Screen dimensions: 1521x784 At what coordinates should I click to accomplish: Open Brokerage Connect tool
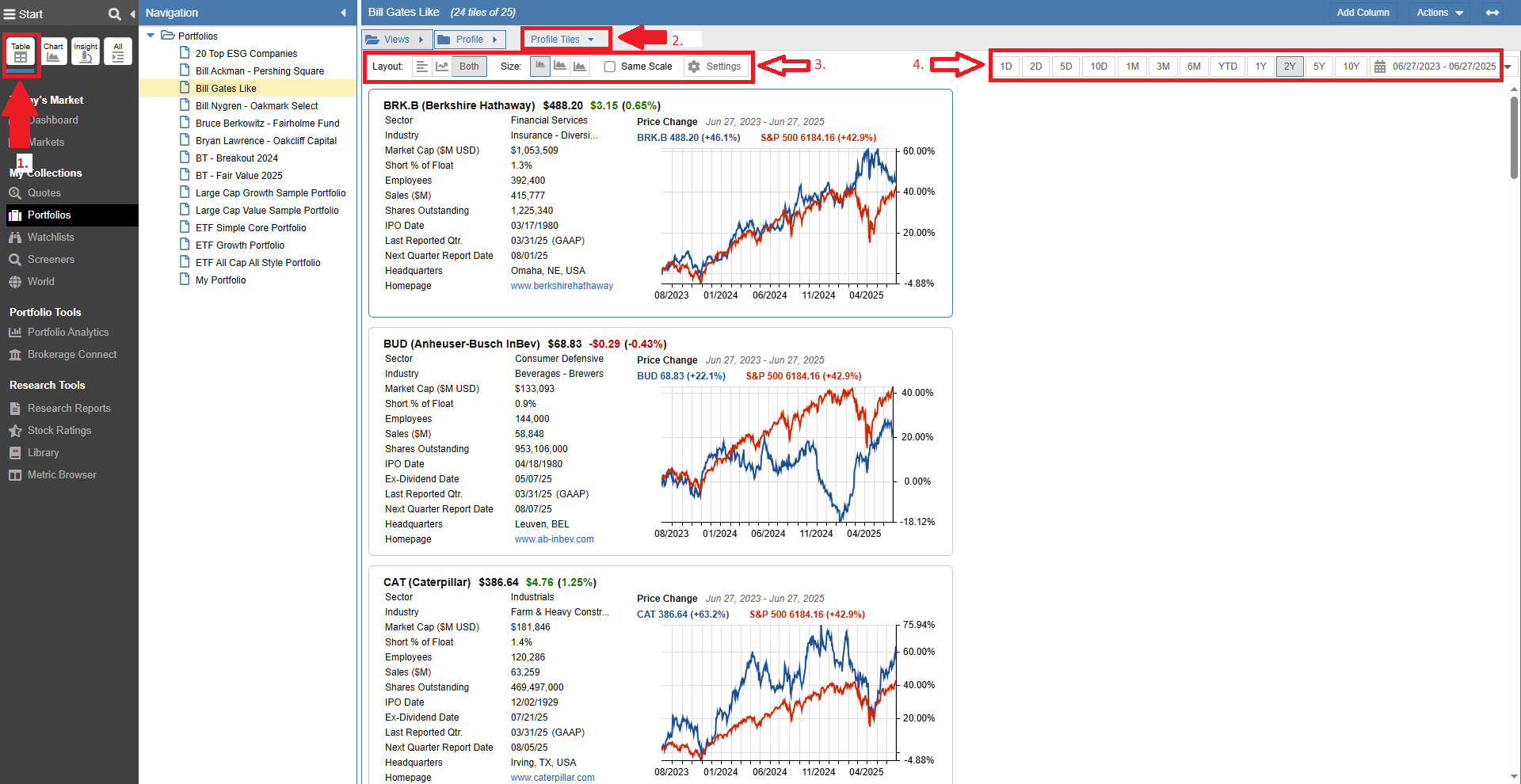coord(72,355)
